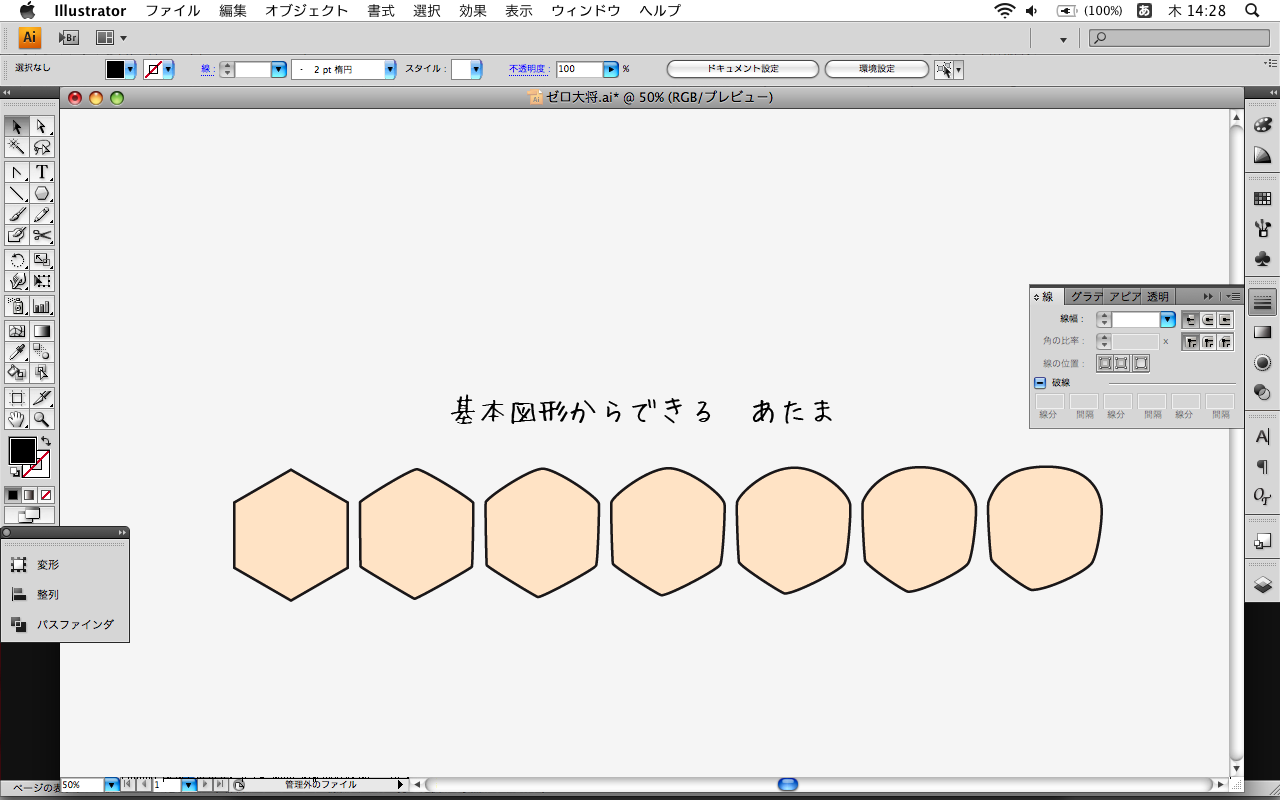
Task: Click the 環境設定 button
Action: click(877, 69)
